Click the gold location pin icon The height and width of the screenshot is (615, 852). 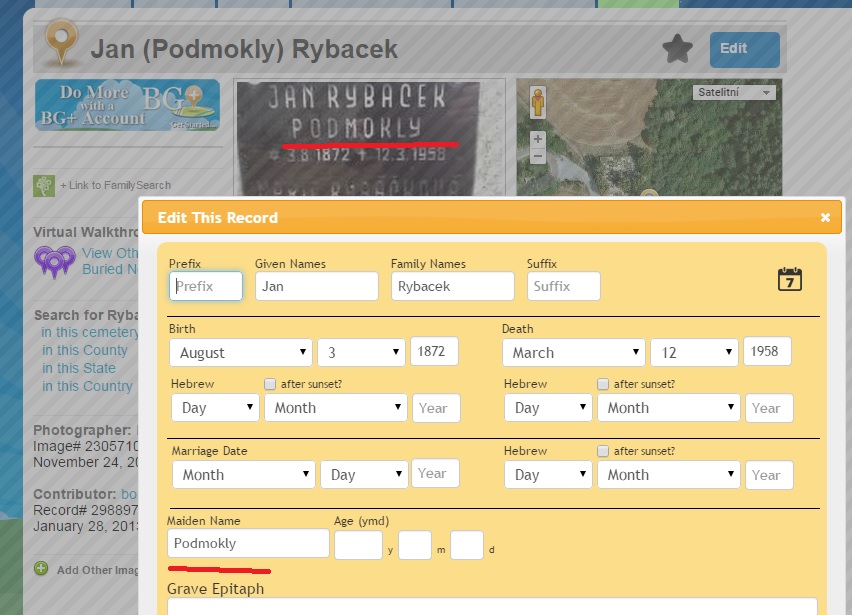[61, 46]
